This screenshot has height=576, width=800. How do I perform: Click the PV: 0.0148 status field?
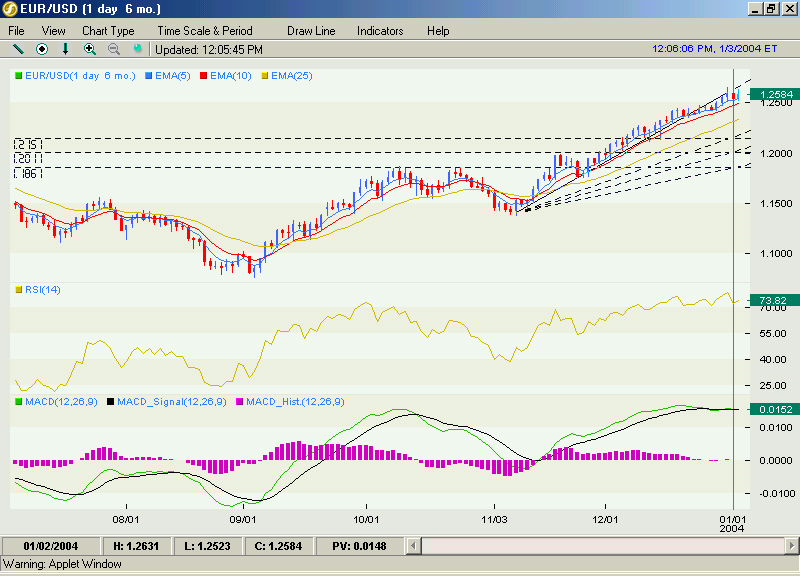click(x=359, y=546)
